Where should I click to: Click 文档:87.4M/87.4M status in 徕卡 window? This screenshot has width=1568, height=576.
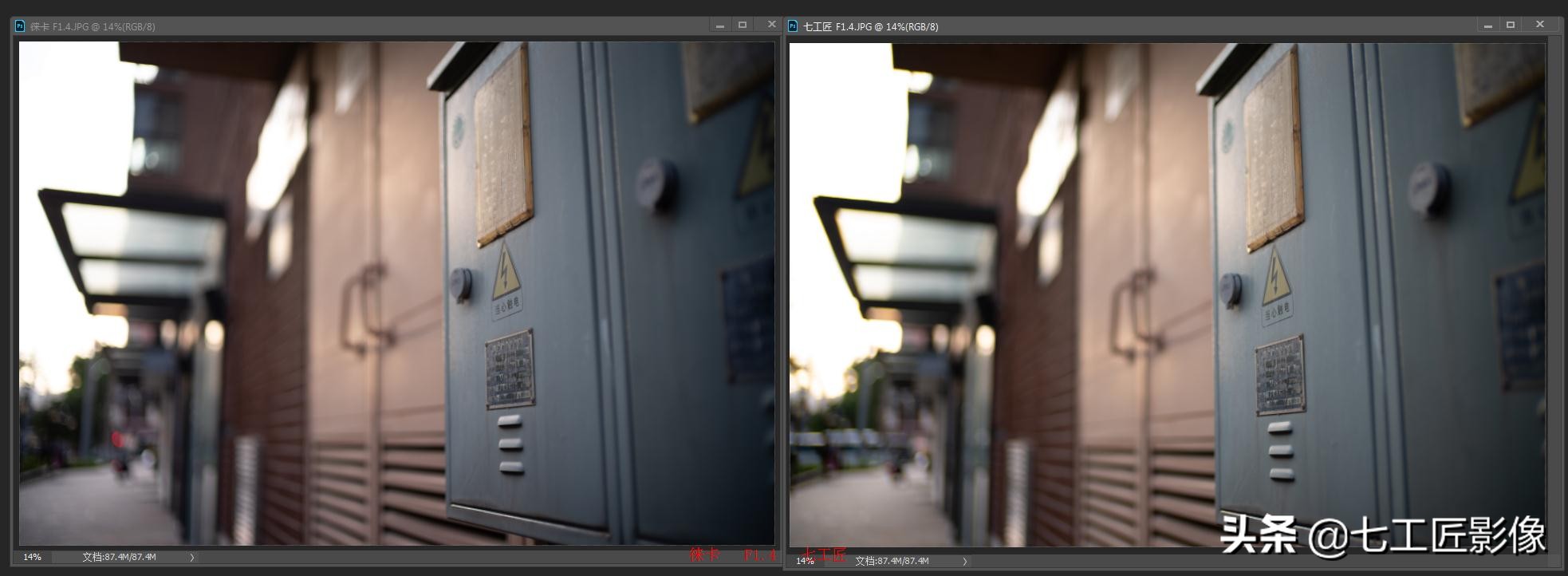[x=119, y=557]
